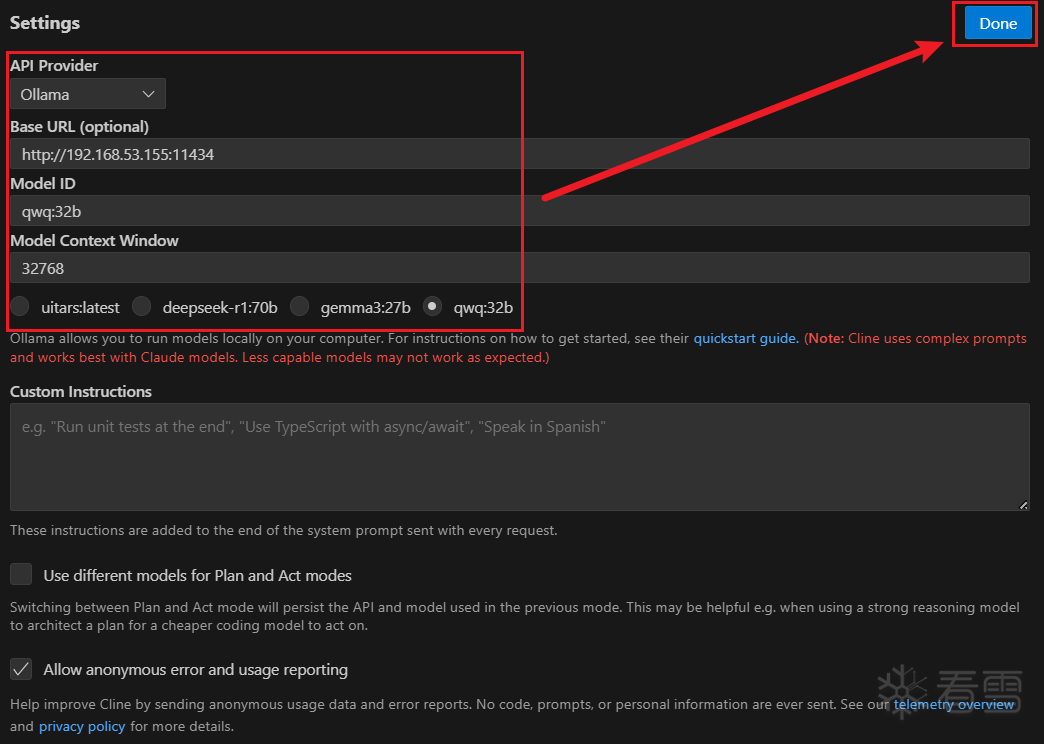Screen dimensions: 1044x744
Task: Click the Model ID label
Action: (x=43, y=183)
